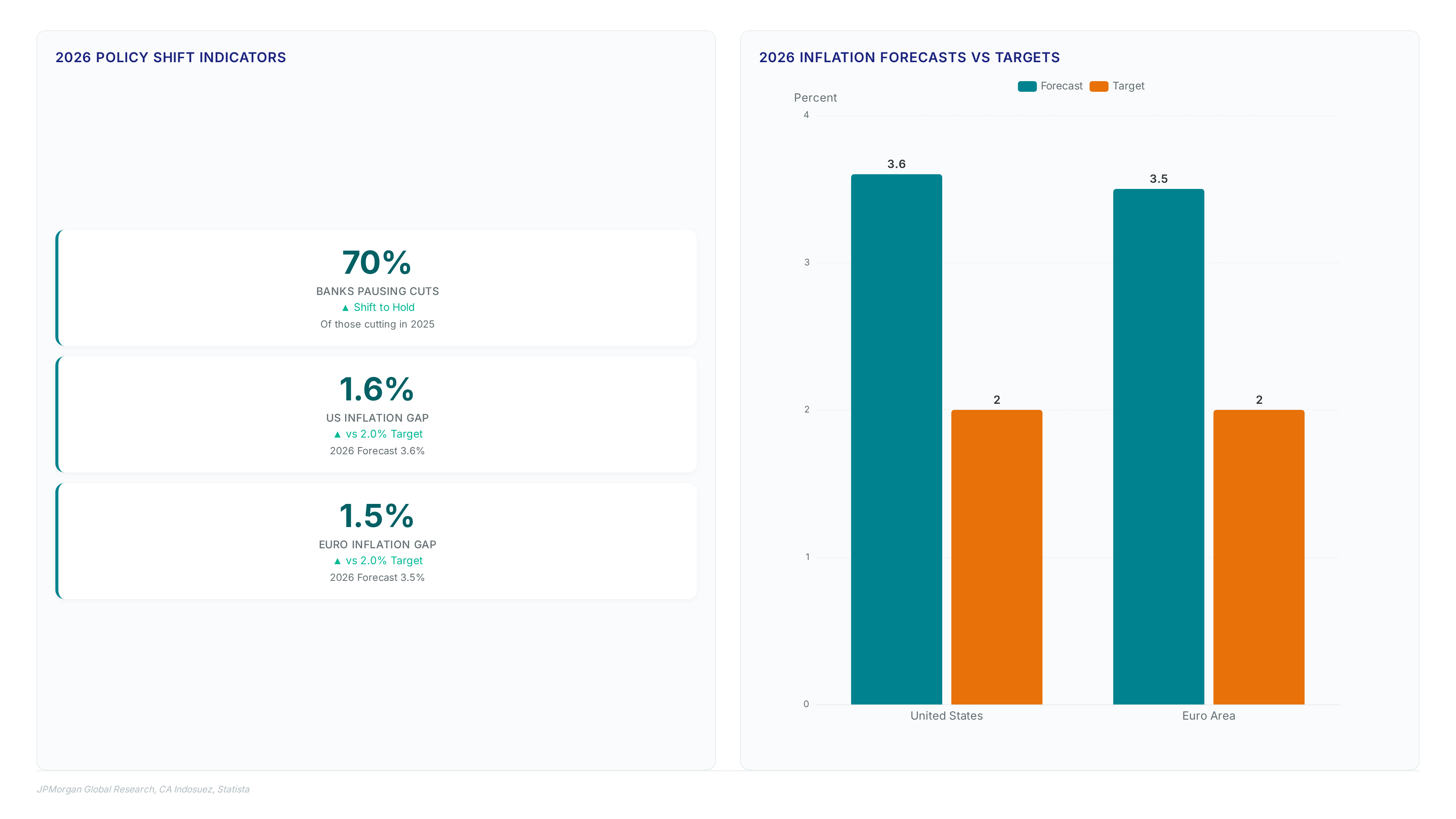Click the United States forecast bar (3.6)
Image resolution: width=1456 pixels, height=819 pixels.
click(896, 439)
